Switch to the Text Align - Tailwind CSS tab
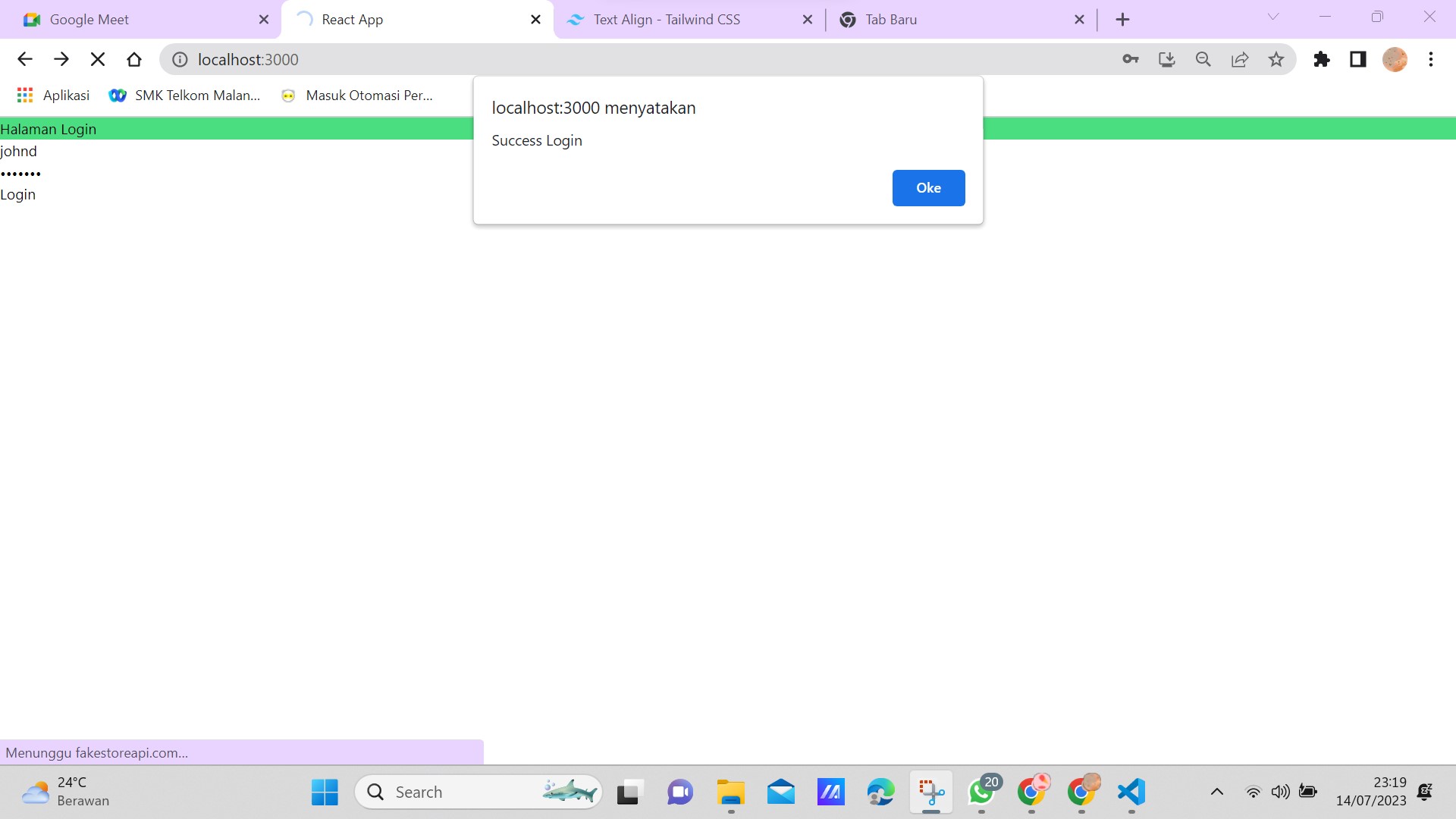Viewport: 1456px width, 819px height. click(667, 19)
